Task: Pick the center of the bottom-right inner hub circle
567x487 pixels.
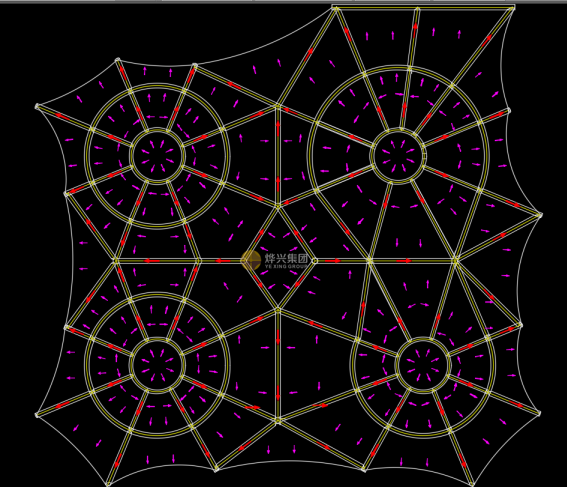Action: click(423, 365)
